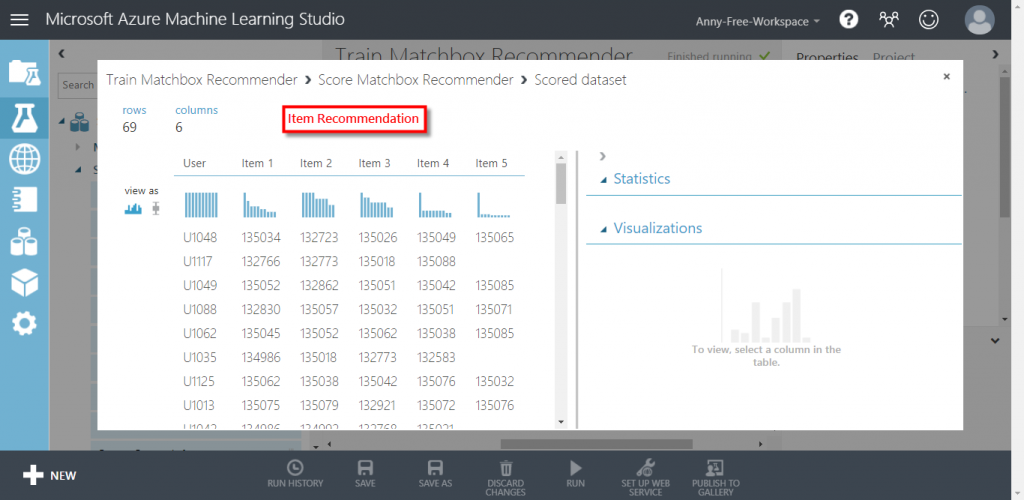Click the smiley feedback icon

coord(928,20)
